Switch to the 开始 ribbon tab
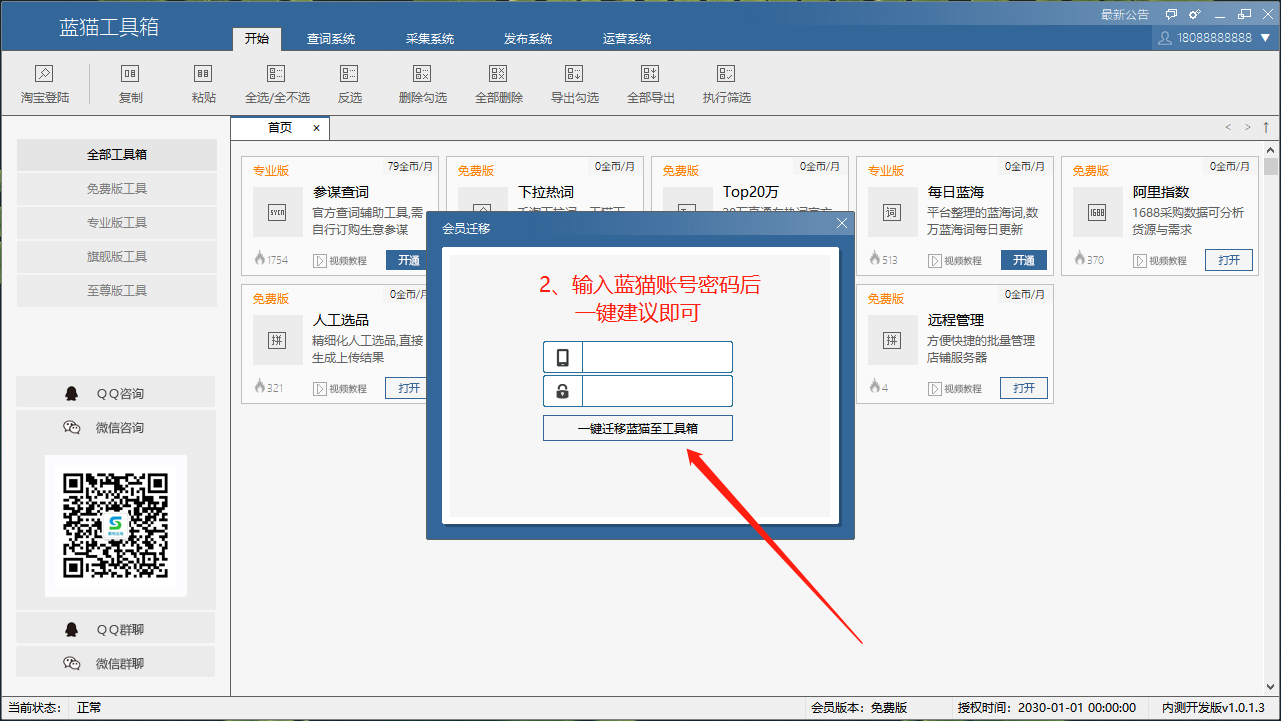 pyautogui.click(x=256, y=39)
